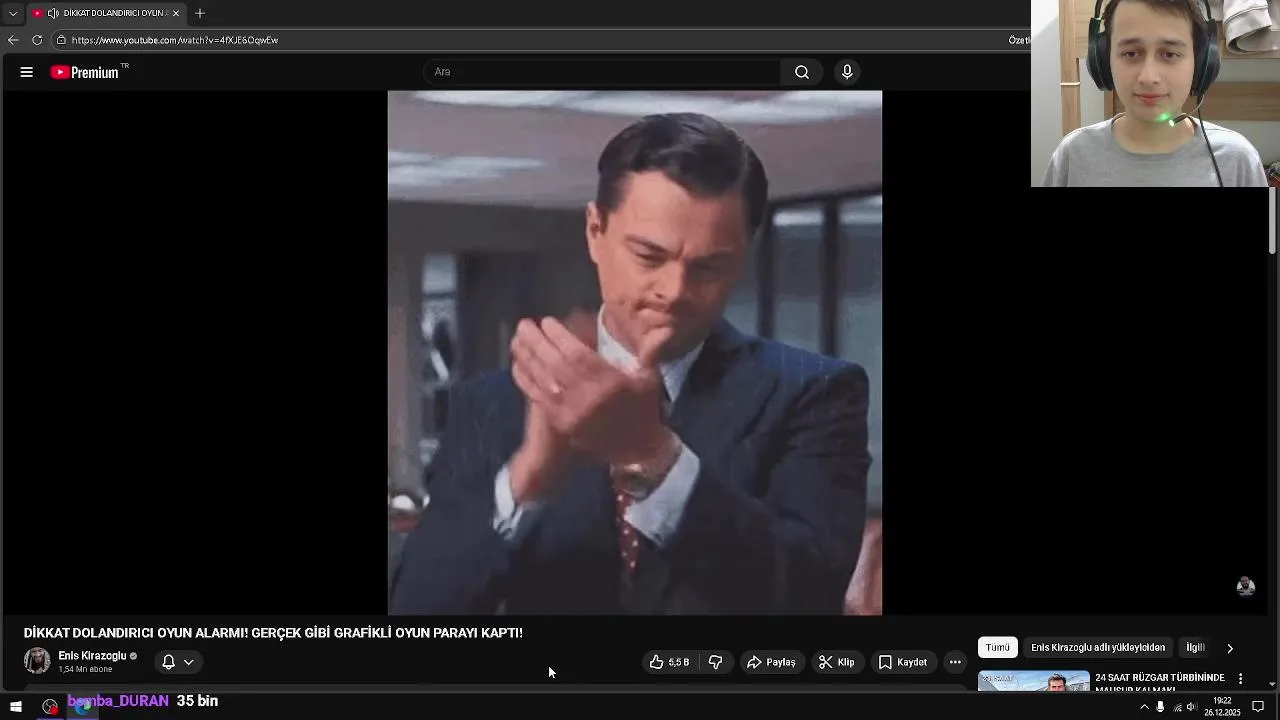This screenshot has width=1280, height=720.
Task: Select the browser address bar URL
Action: 175,40
